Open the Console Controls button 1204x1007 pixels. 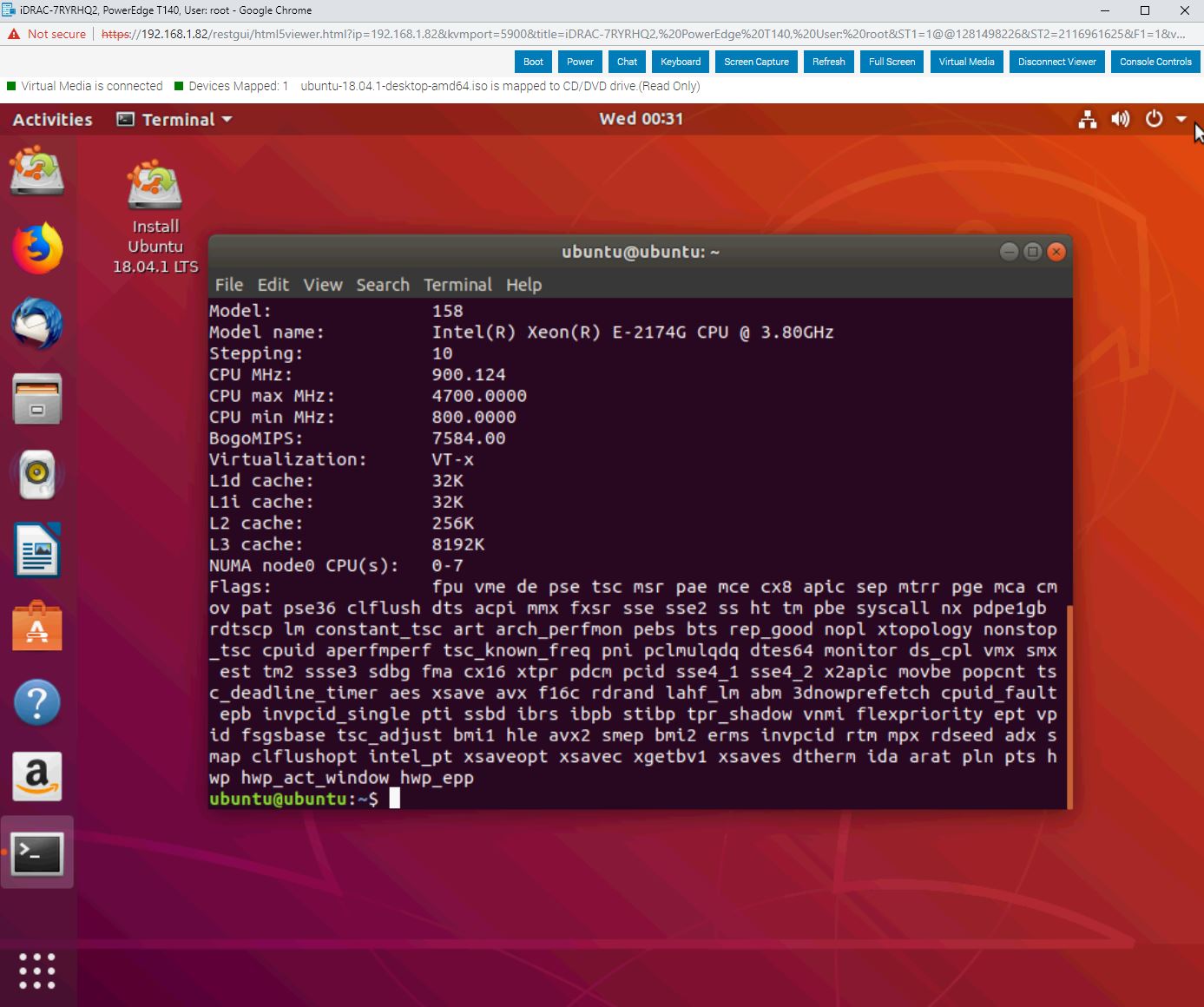tap(1155, 62)
